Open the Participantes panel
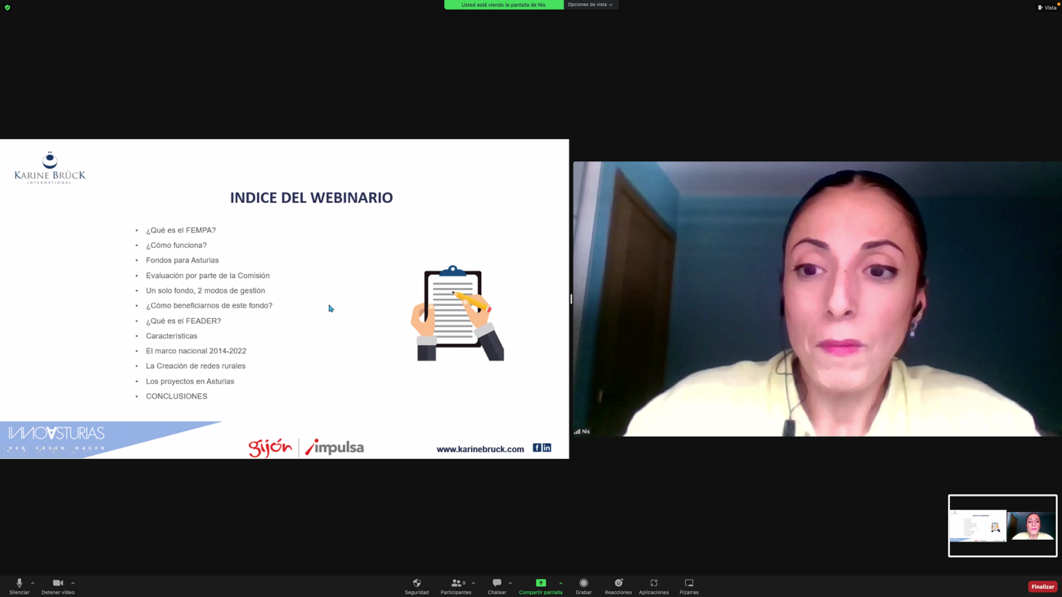The width and height of the screenshot is (1062, 597). tap(455, 585)
